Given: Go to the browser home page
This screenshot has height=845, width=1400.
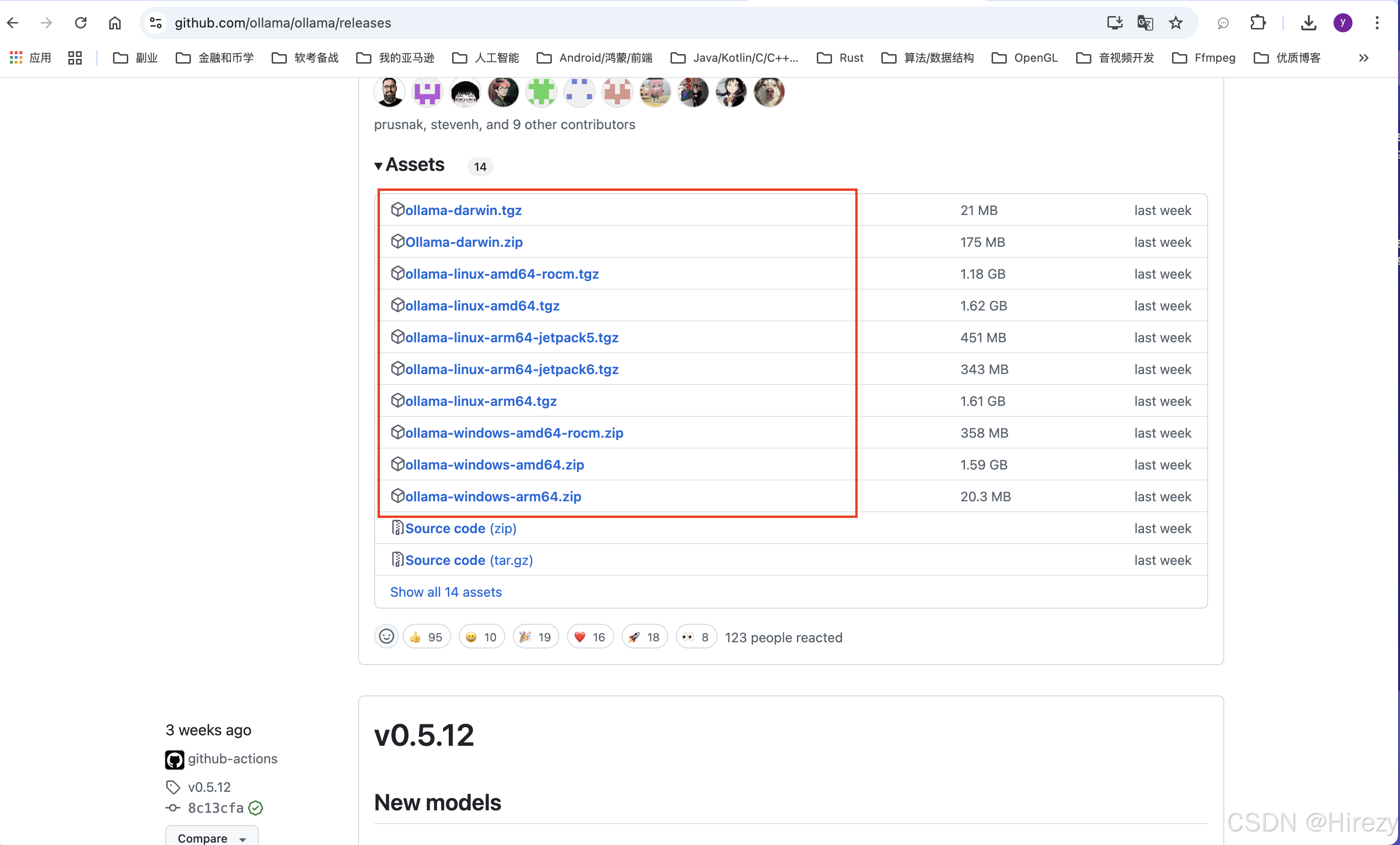Looking at the screenshot, I should pos(115,23).
